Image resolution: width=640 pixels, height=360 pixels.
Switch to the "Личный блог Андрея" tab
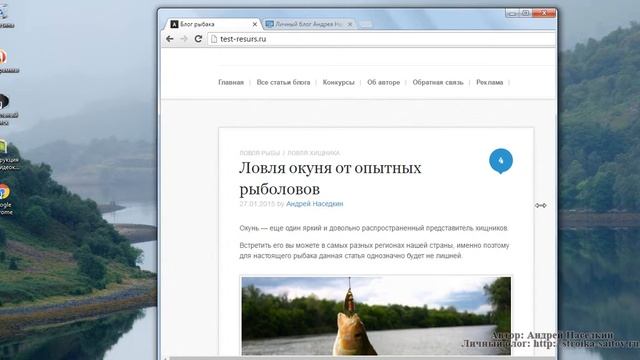pos(309,24)
